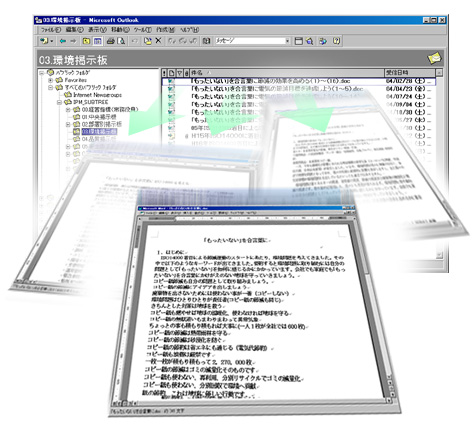Click the Delete (X) toolbar icon
The image size is (475, 436).
point(158,41)
